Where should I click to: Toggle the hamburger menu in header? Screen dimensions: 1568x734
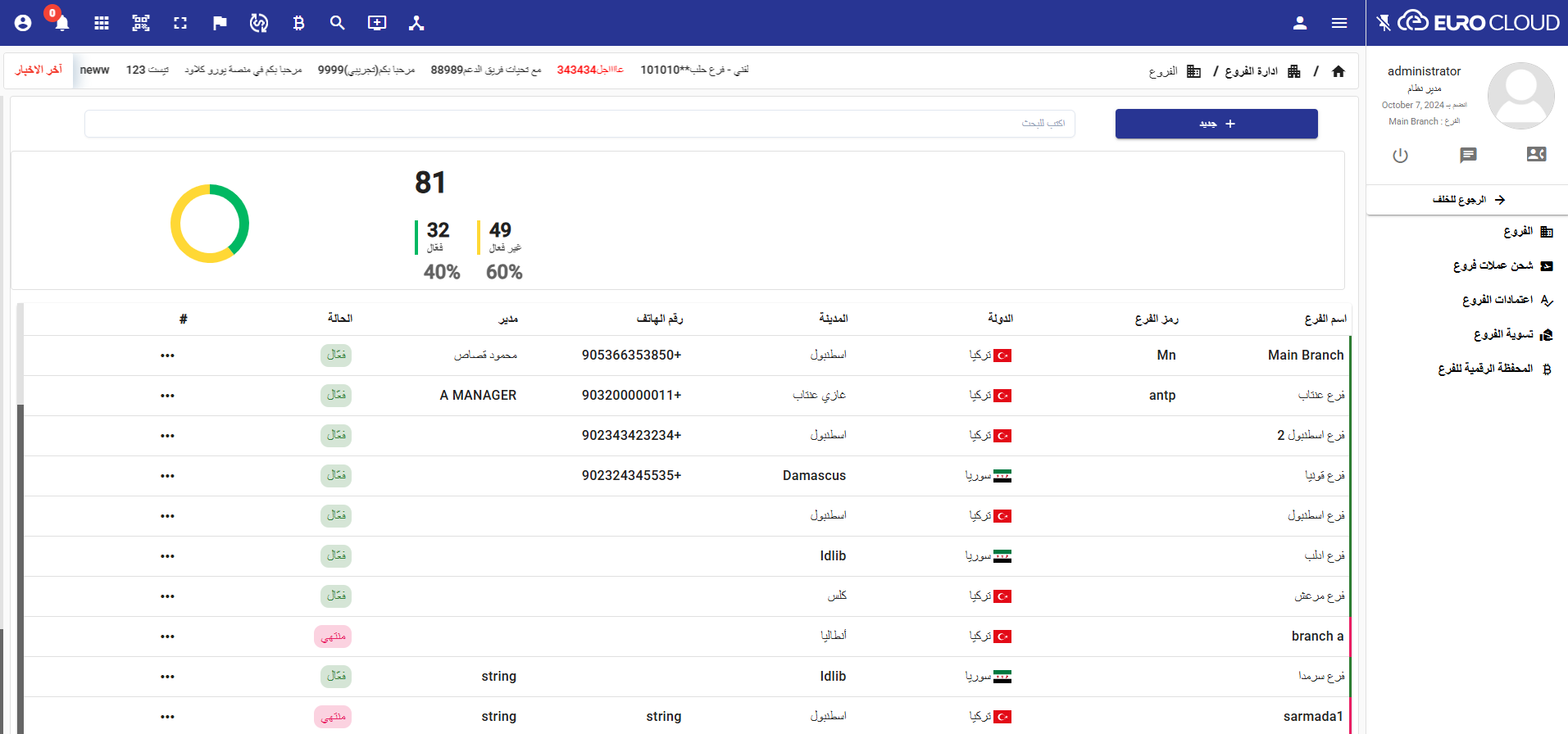[x=1339, y=23]
